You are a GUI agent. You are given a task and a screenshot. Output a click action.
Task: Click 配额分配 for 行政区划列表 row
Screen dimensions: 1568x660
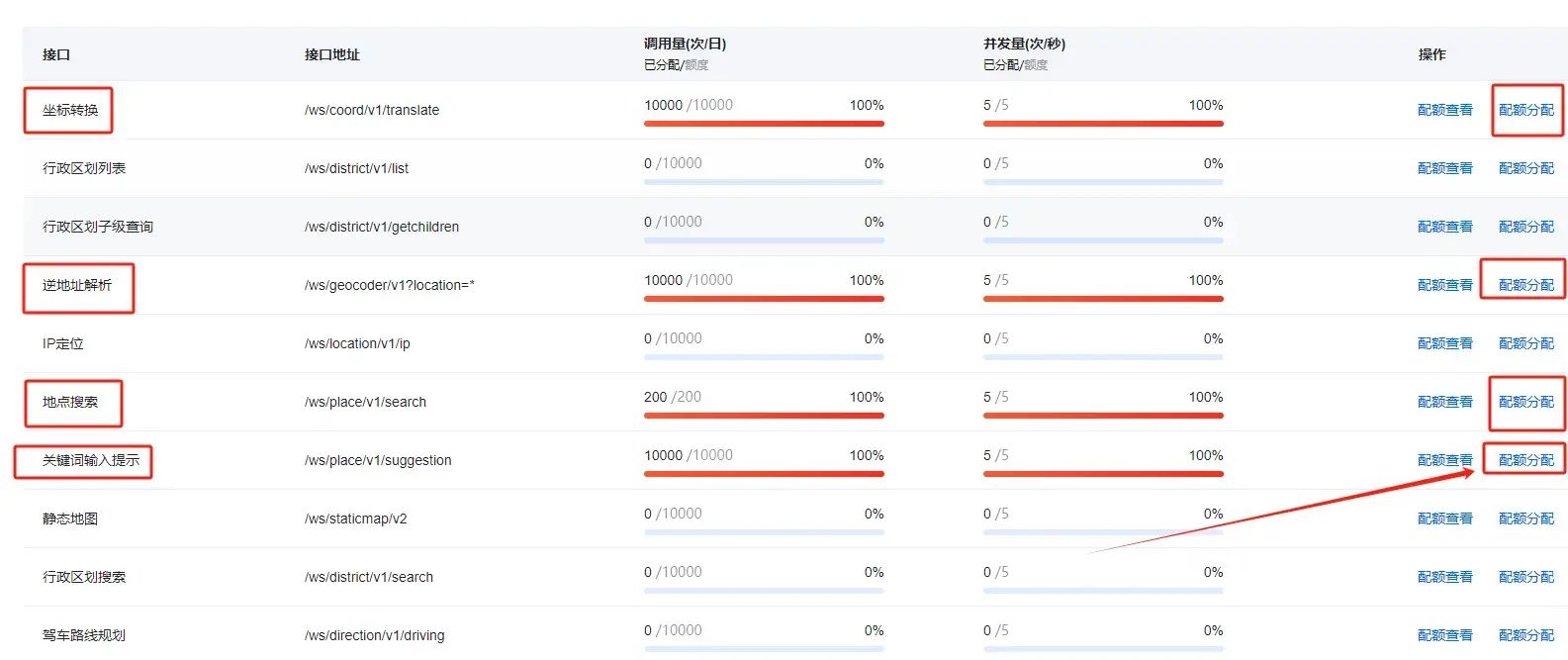click(1525, 168)
